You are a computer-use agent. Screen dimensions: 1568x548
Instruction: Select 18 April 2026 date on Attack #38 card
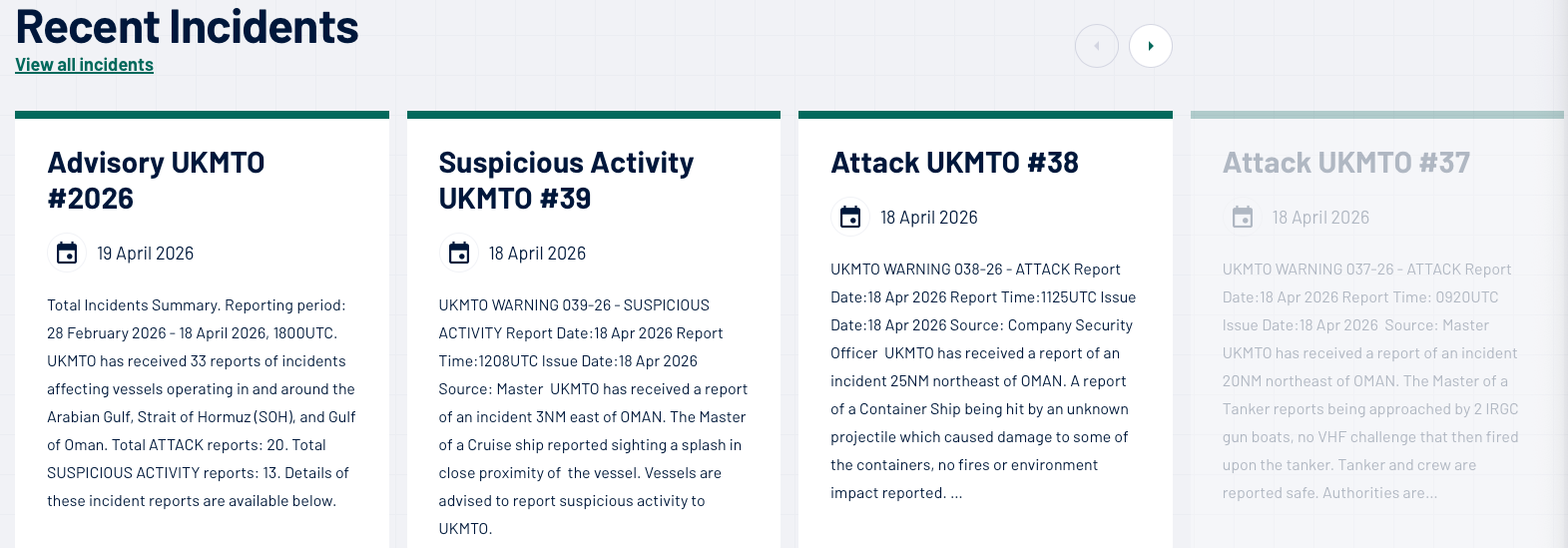929,218
